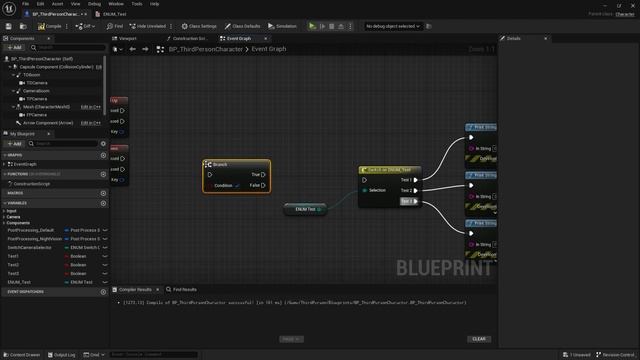Image resolution: width=640 pixels, height=360 pixels.
Task: Toggle visibility eye for PostProcessing_Default variable
Action: coord(105,230)
